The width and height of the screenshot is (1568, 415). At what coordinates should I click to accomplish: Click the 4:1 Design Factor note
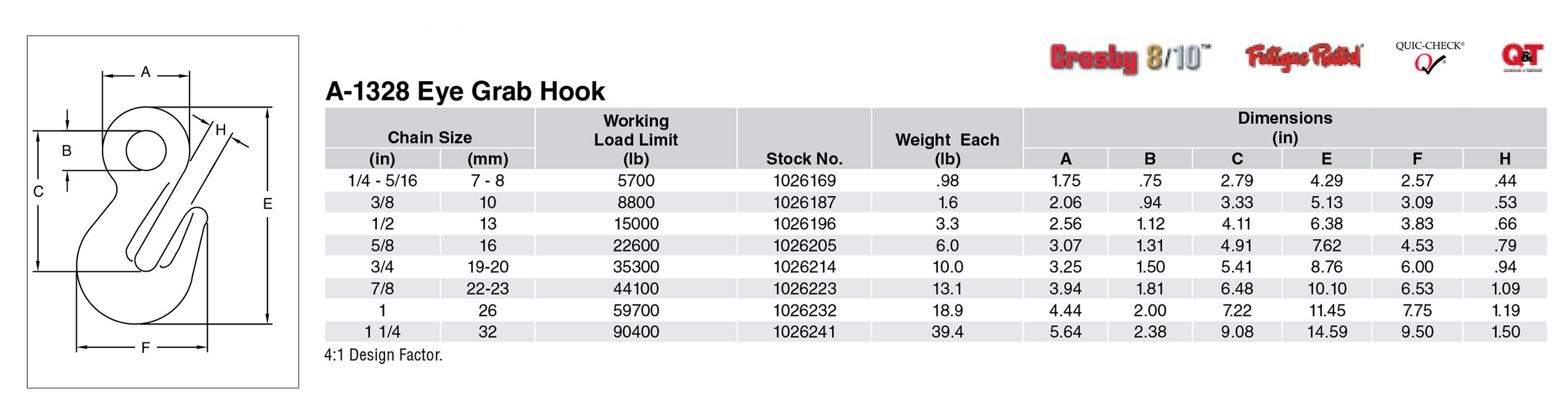[x=383, y=355]
